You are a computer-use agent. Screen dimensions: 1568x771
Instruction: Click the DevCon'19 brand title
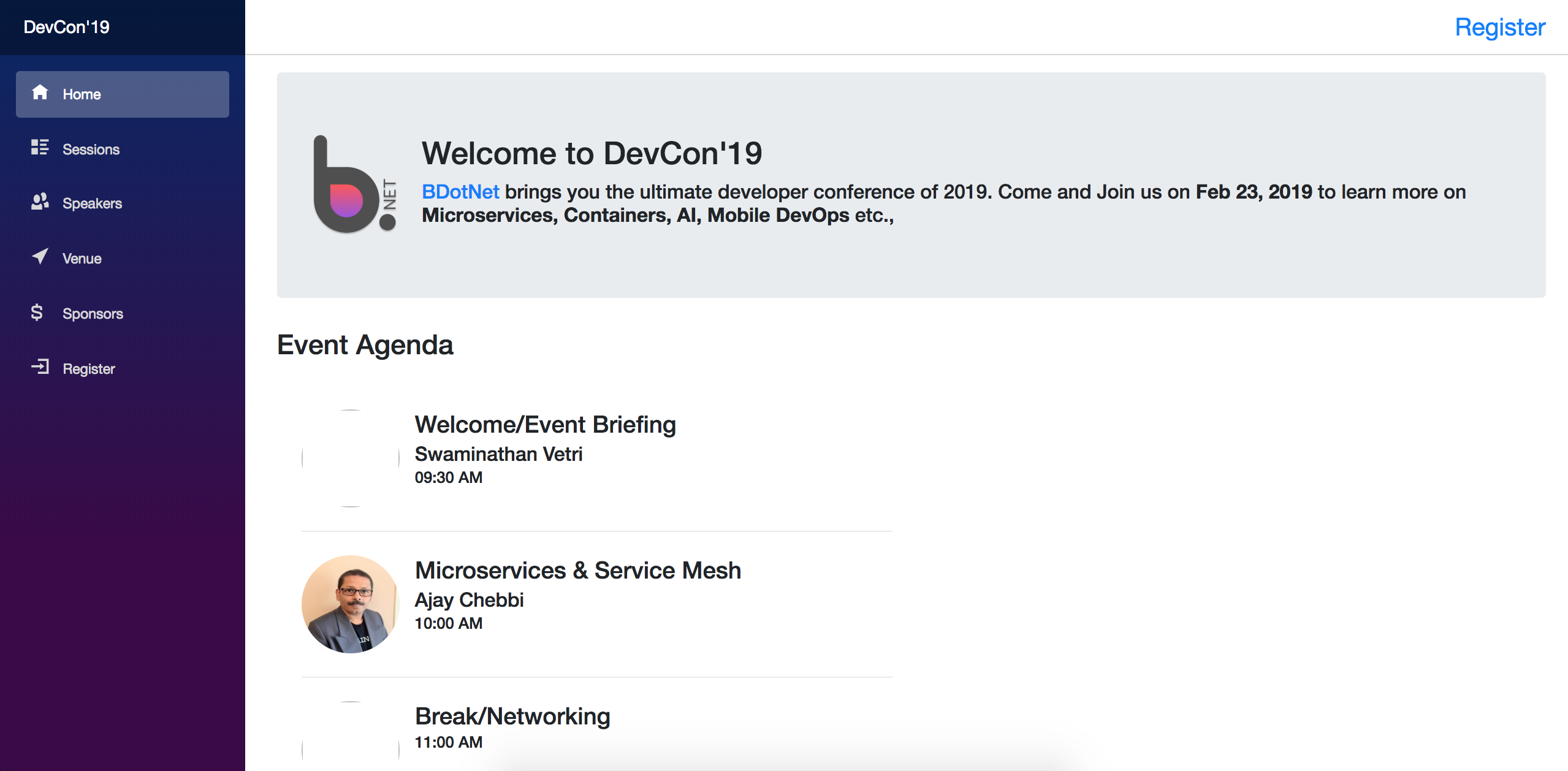pos(66,27)
